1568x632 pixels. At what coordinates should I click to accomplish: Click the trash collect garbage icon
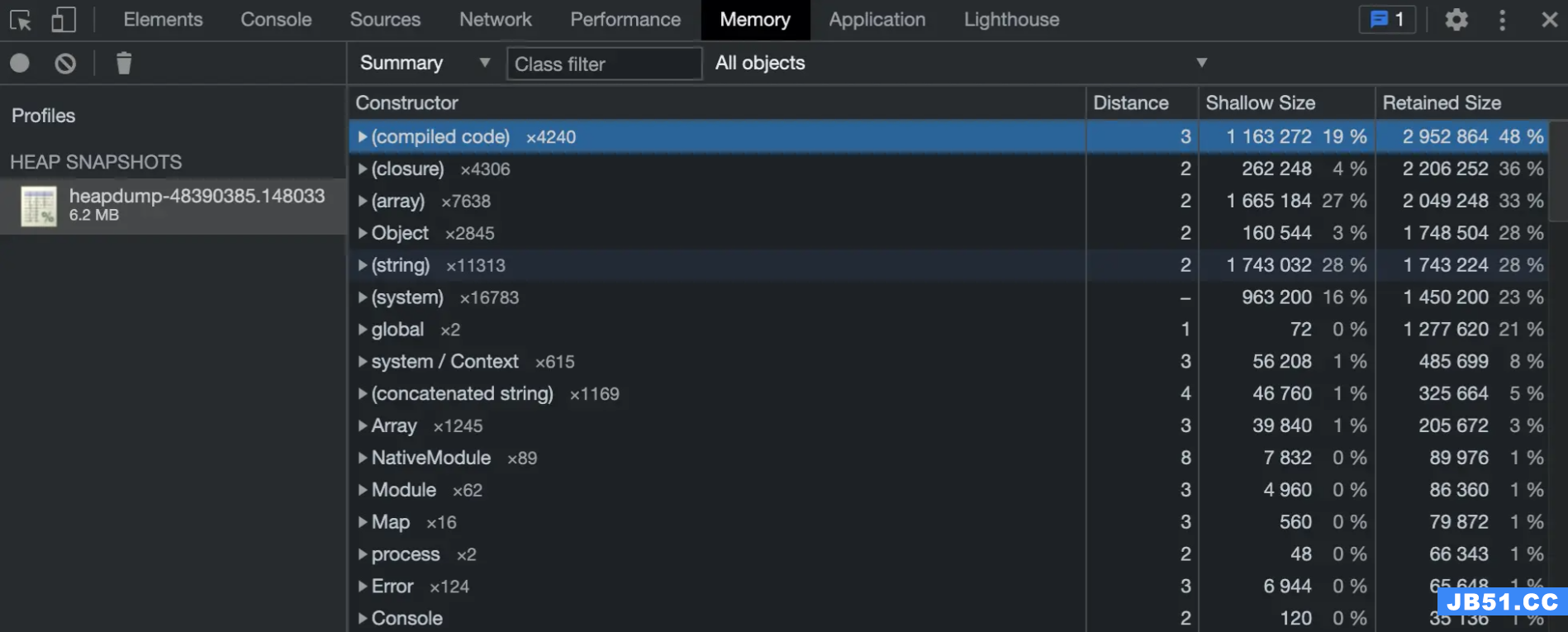(124, 63)
